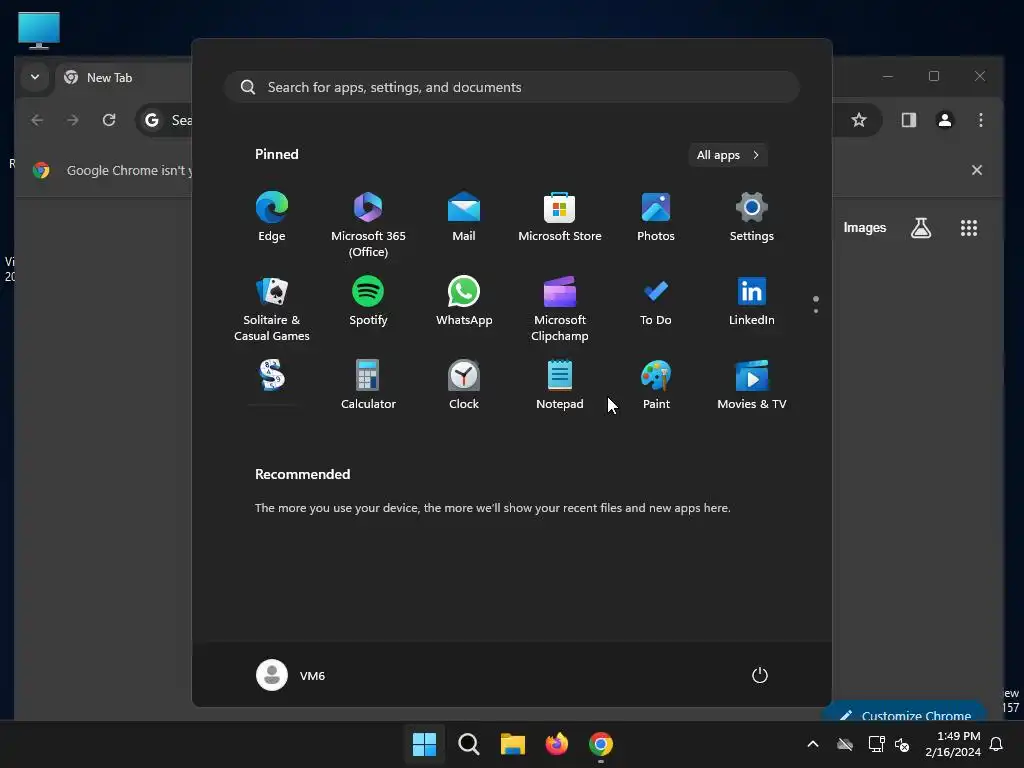Switch to Chrome on the taskbar
The image size is (1024, 768).
point(601,744)
